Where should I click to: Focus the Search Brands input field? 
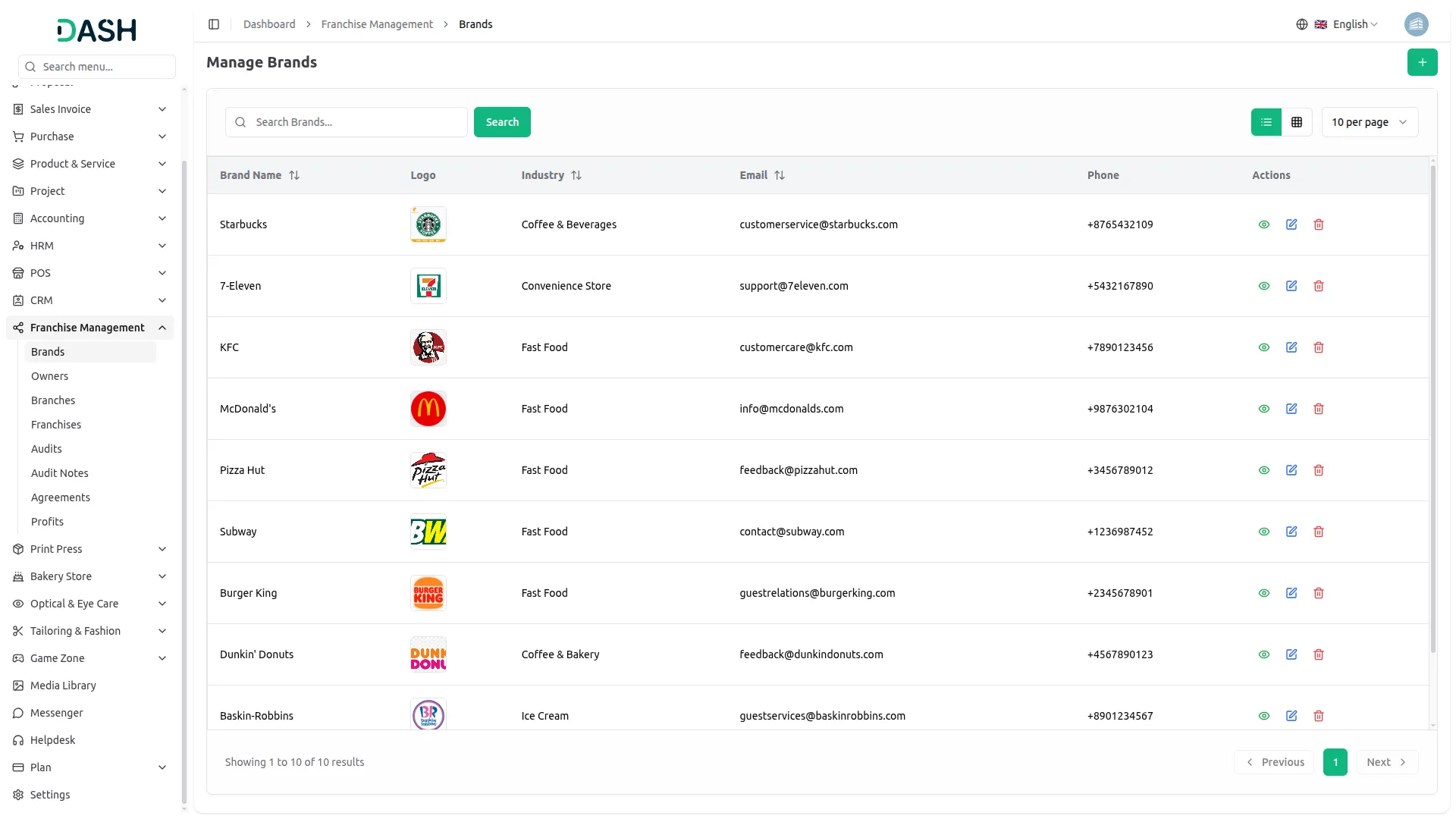click(356, 122)
